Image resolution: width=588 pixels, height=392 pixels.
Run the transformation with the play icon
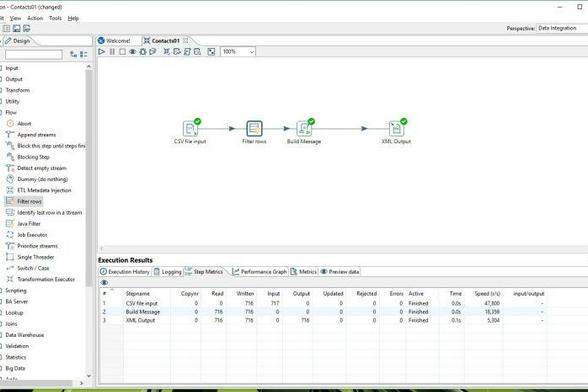101,52
